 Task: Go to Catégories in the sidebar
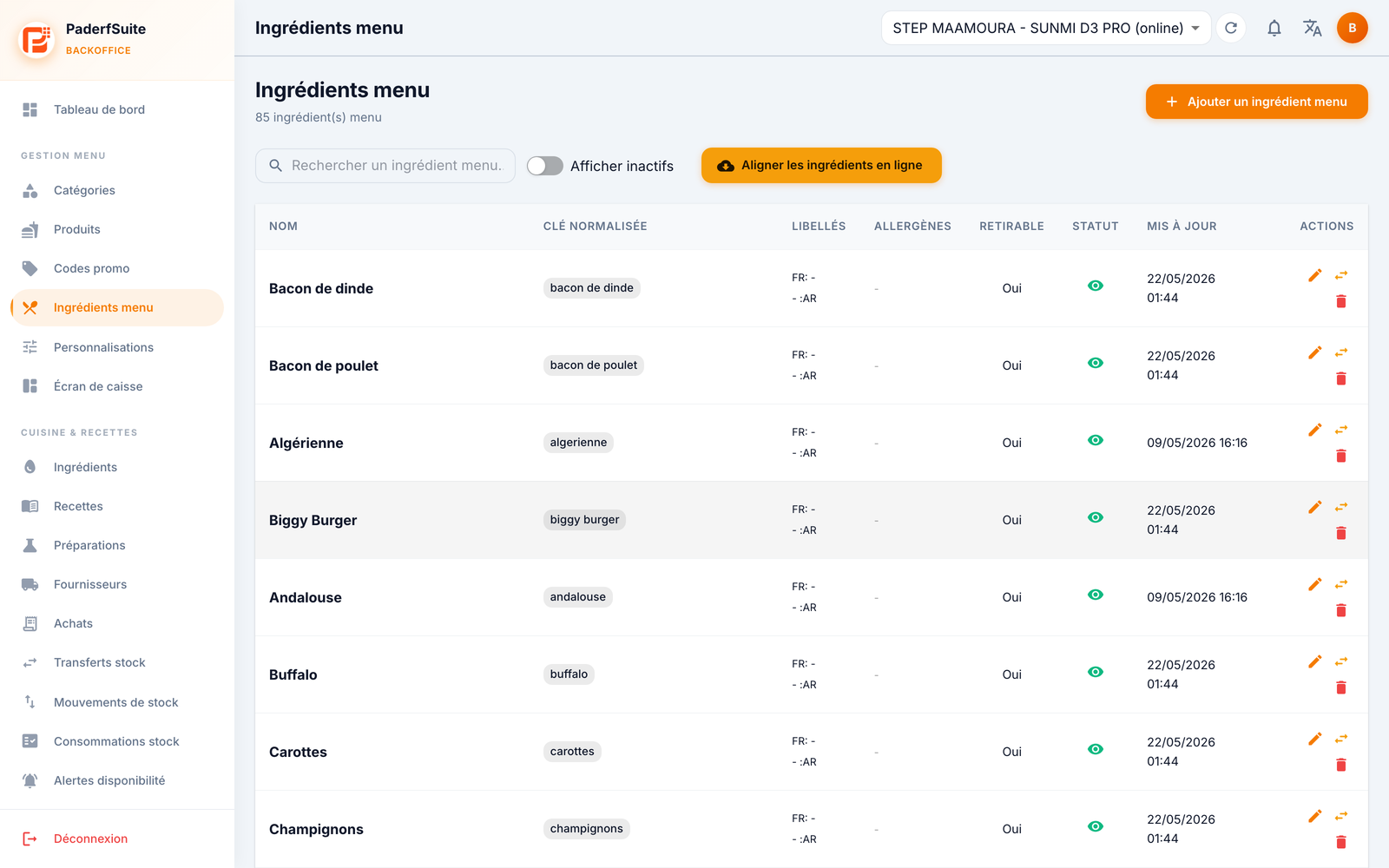117,190
